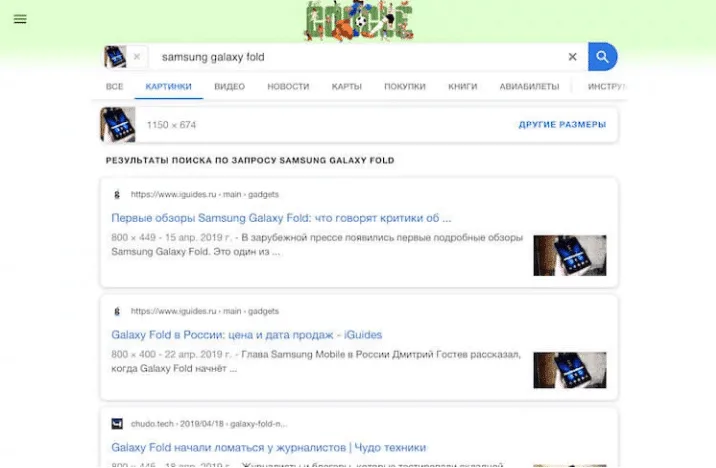Open the hamburger menu

pos(20,19)
